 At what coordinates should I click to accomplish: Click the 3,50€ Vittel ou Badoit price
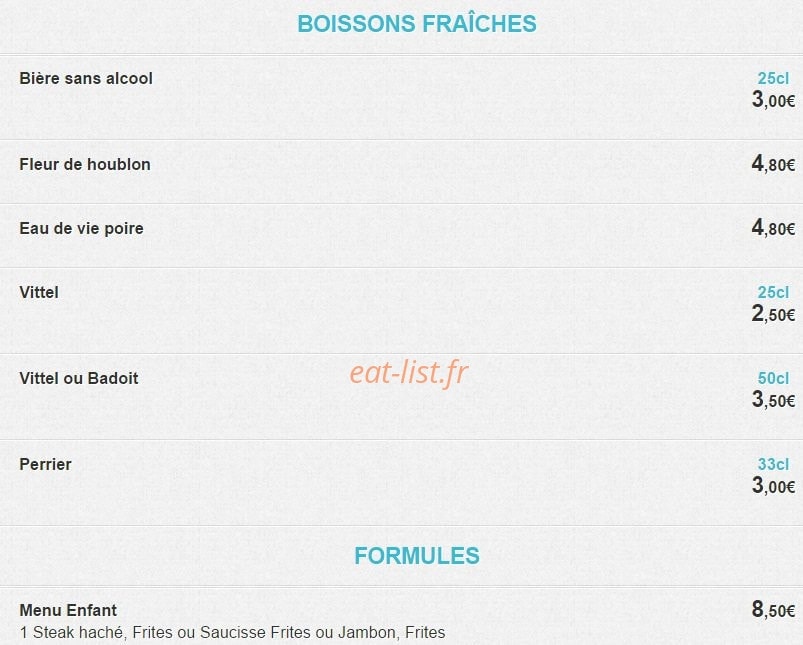click(x=773, y=400)
